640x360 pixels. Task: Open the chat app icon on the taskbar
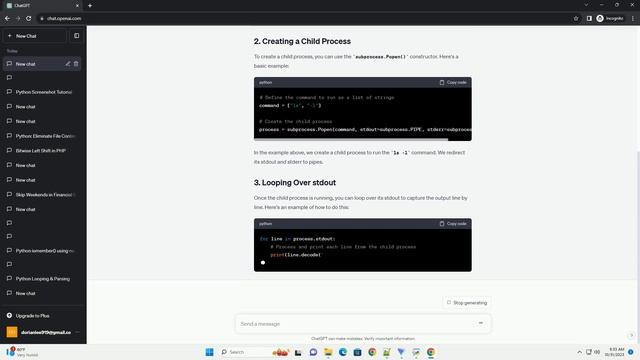pyautogui.click(x=313, y=352)
